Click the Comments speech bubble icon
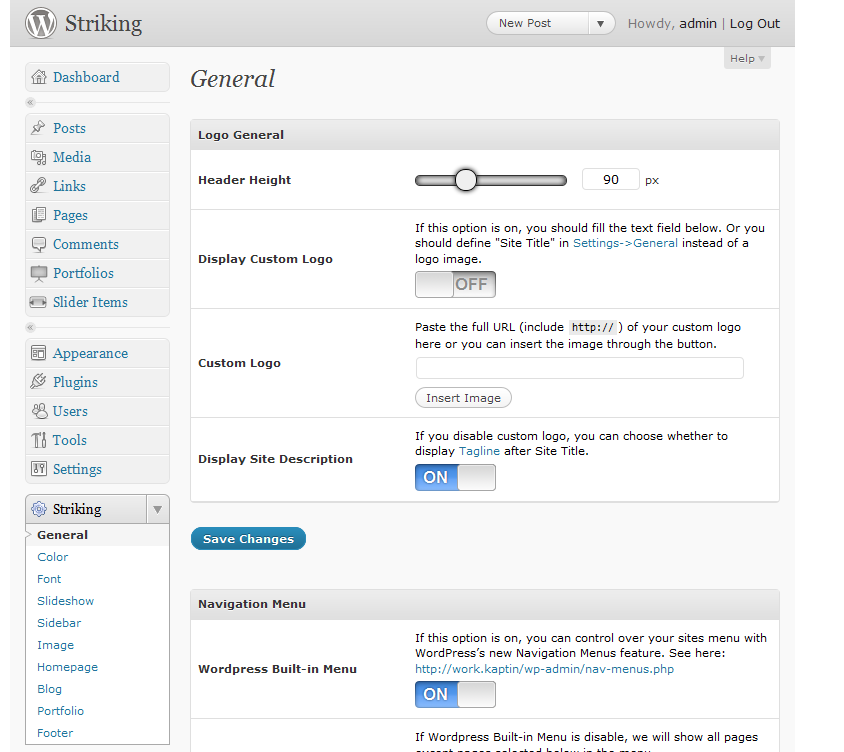Screen dimensions: 844x752 pyautogui.click(x=39, y=244)
